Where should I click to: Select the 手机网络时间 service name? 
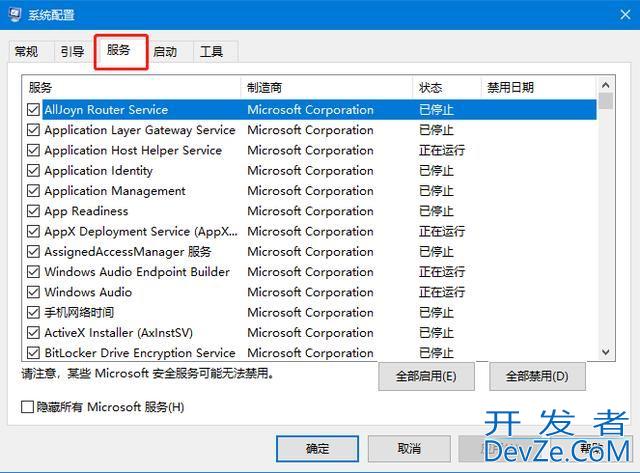coord(79,313)
